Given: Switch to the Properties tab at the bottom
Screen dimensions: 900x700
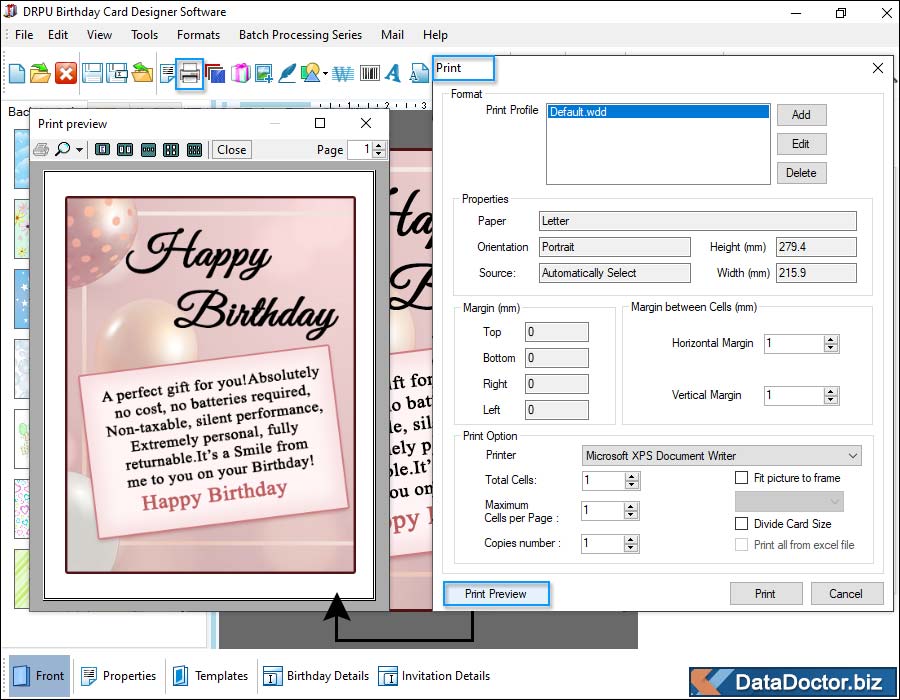Looking at the screenshot, I should pos(119,676).
